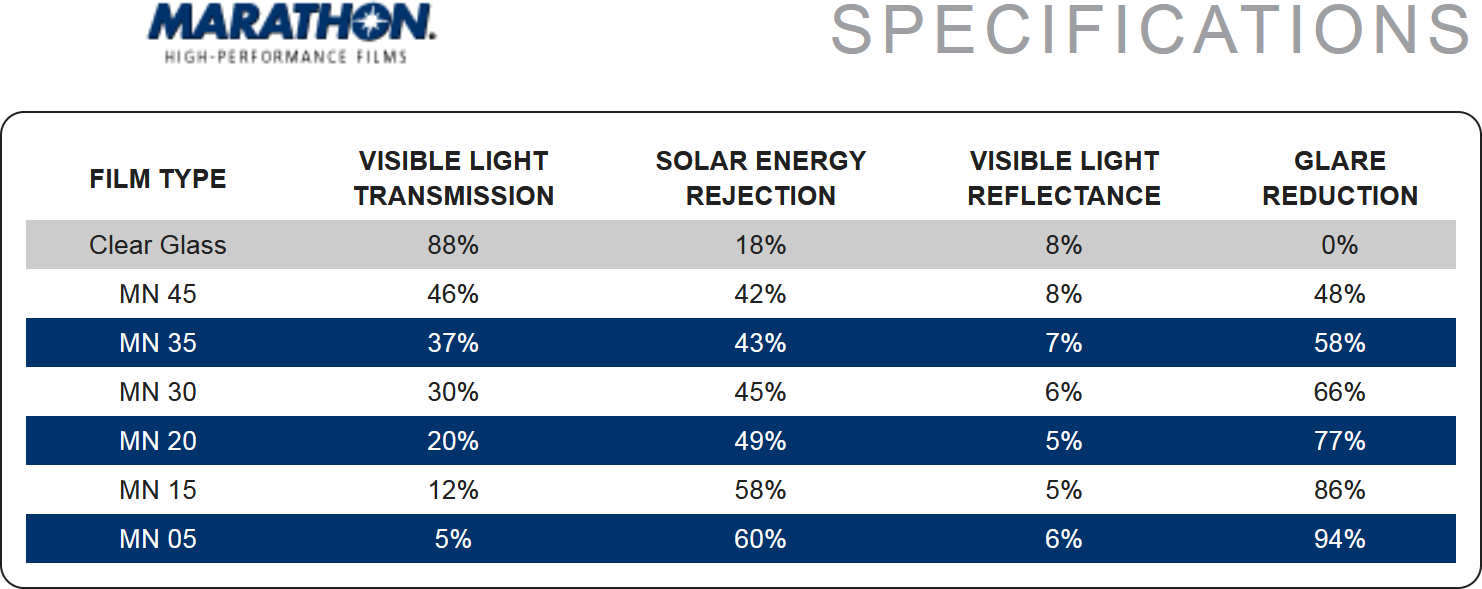Screen dimensions: 1482x589
Task: Click MN 15's 58% solar energy rejection
Action: tap(760, 490)
